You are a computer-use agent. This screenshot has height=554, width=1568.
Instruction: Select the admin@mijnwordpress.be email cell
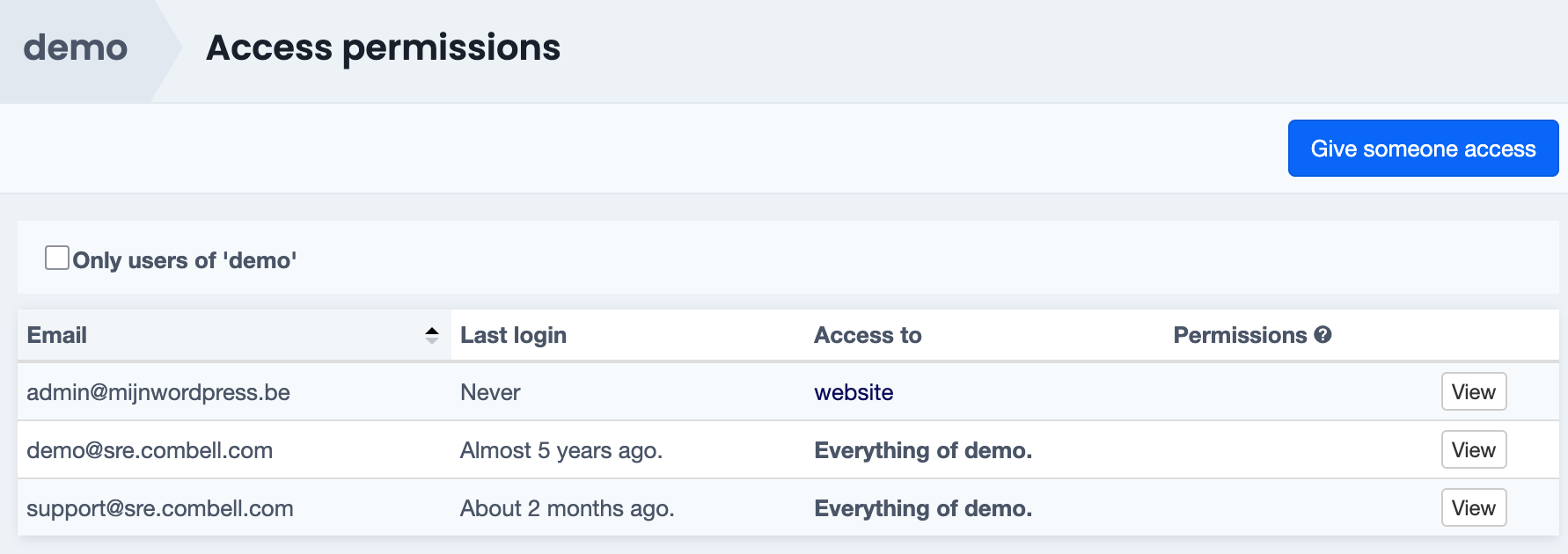click(158, 392)
